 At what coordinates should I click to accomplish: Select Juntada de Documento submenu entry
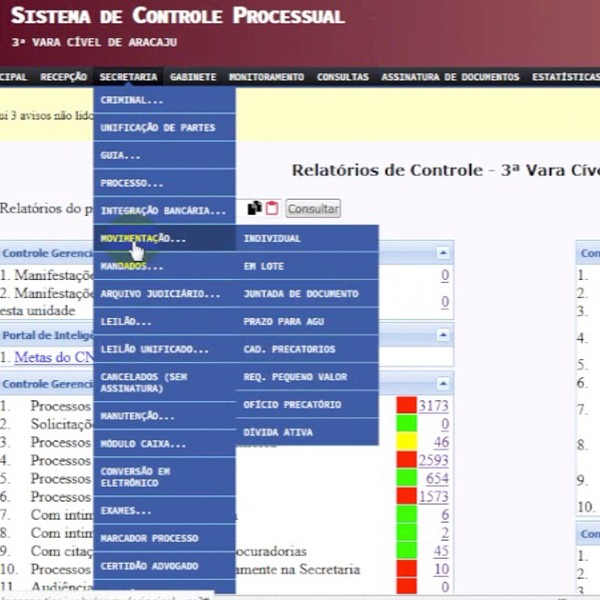pyautogui.click(x=293, y=294)
